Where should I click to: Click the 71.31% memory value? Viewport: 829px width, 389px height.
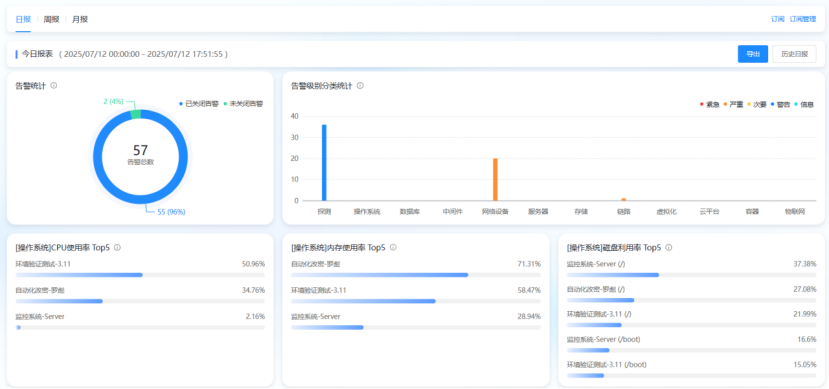[529, 264]
